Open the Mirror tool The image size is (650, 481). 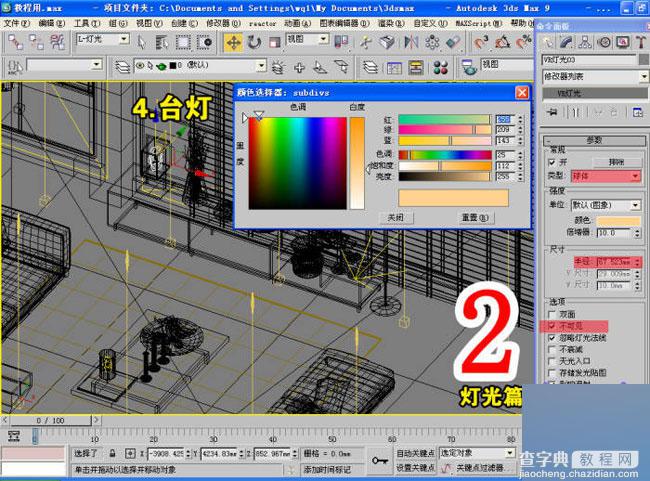(410, 42)
